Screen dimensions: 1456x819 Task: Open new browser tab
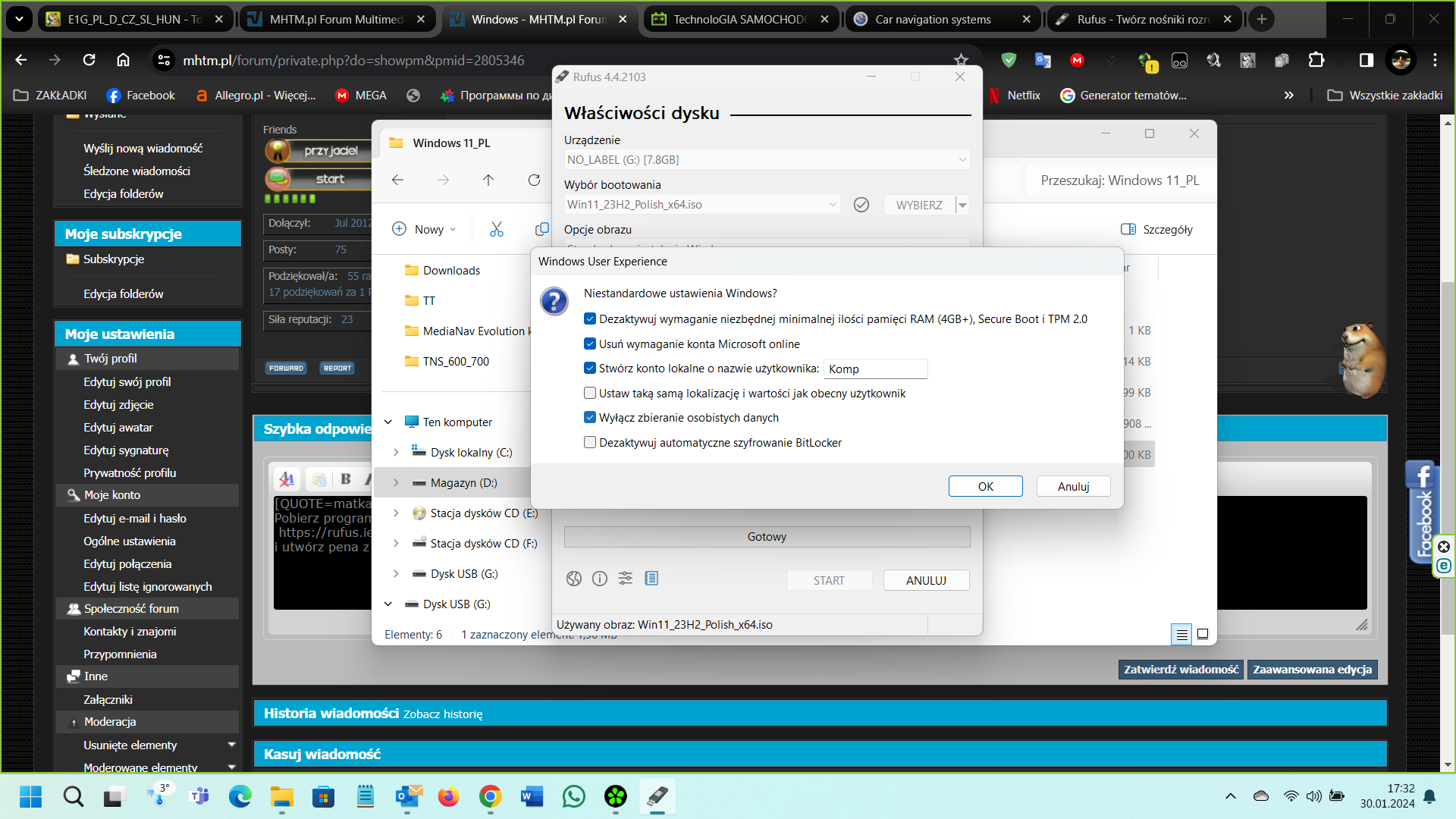coord(1262,19)
